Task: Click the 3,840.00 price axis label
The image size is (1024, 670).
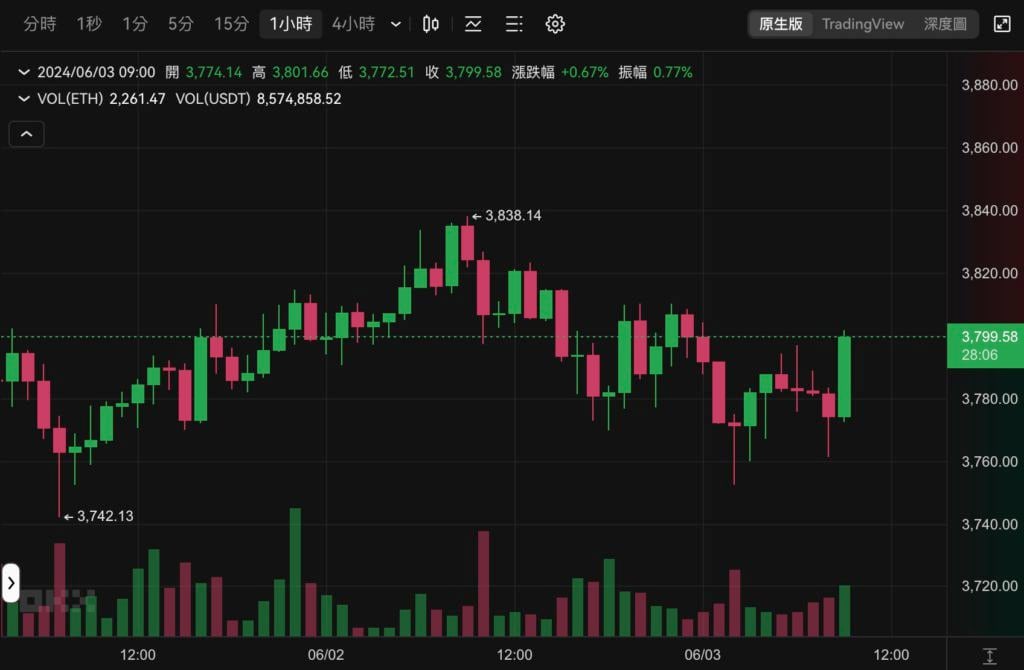Action: [989, 210]
